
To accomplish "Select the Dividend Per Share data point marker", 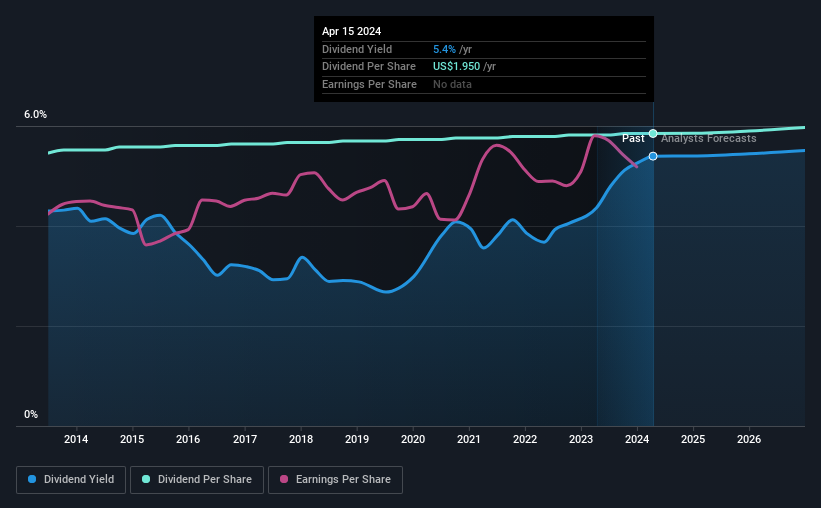I will coord(653,134).
